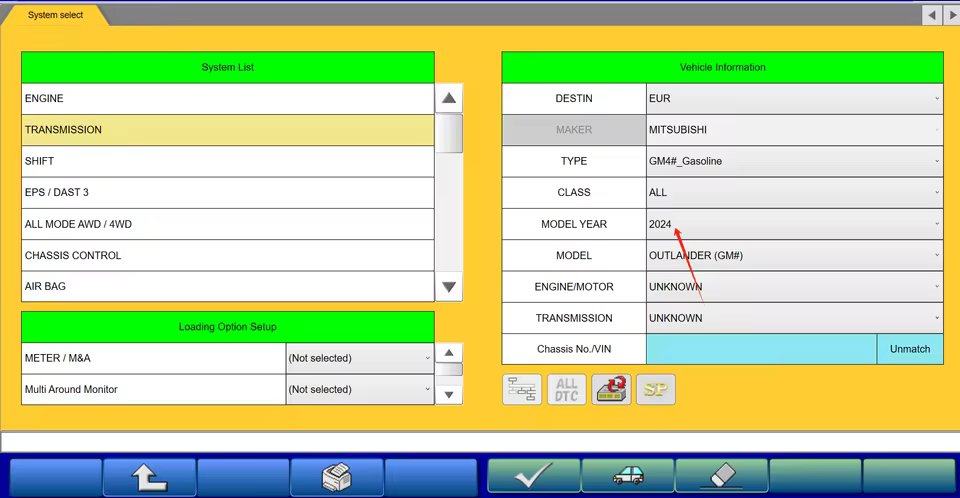Click the ALL DTC icon button
The image size is (960, 498).
[567, 389]
